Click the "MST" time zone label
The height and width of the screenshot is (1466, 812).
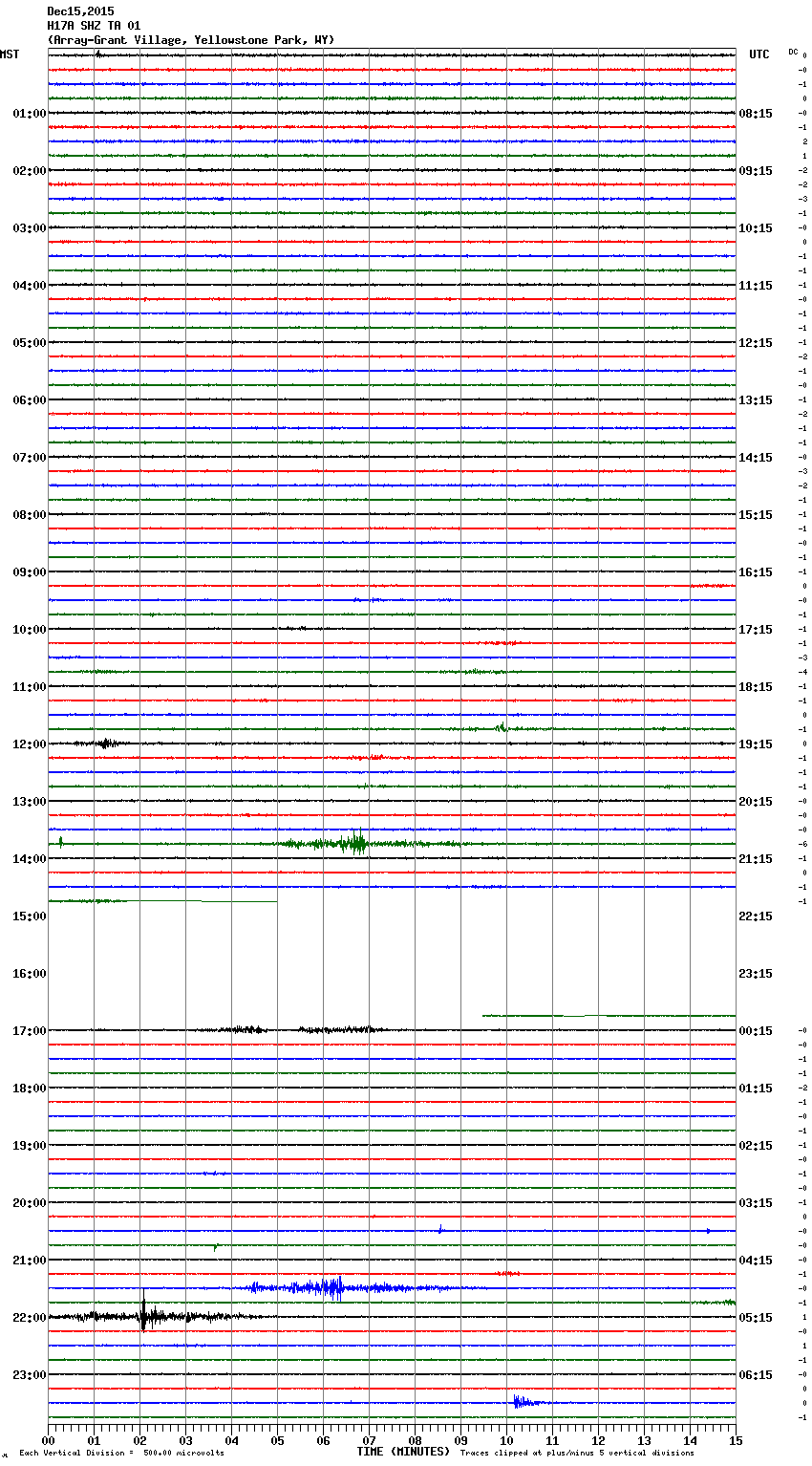(x=10, y=54)
